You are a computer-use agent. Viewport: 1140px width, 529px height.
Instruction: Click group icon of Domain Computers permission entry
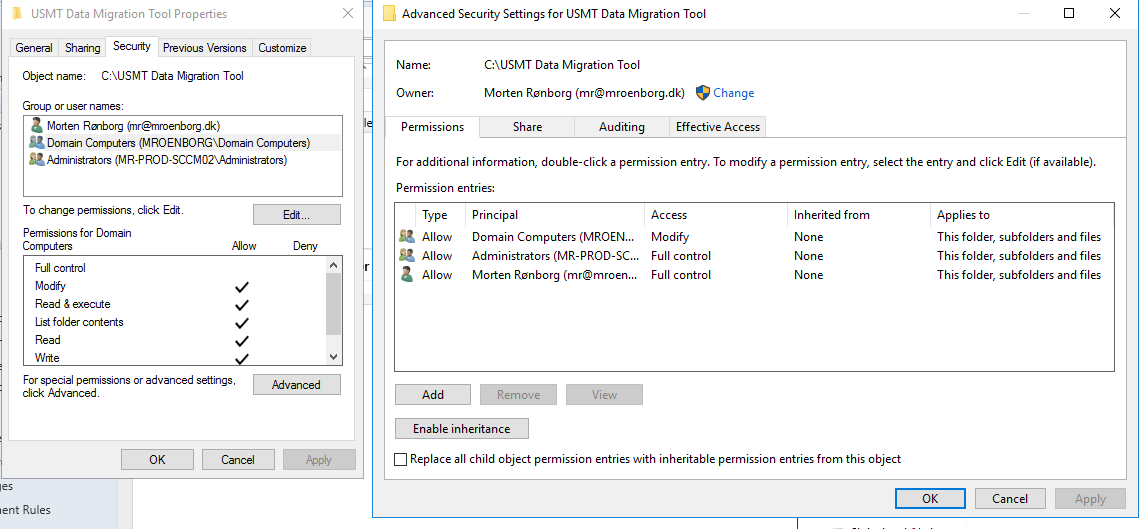click(407, 237)
